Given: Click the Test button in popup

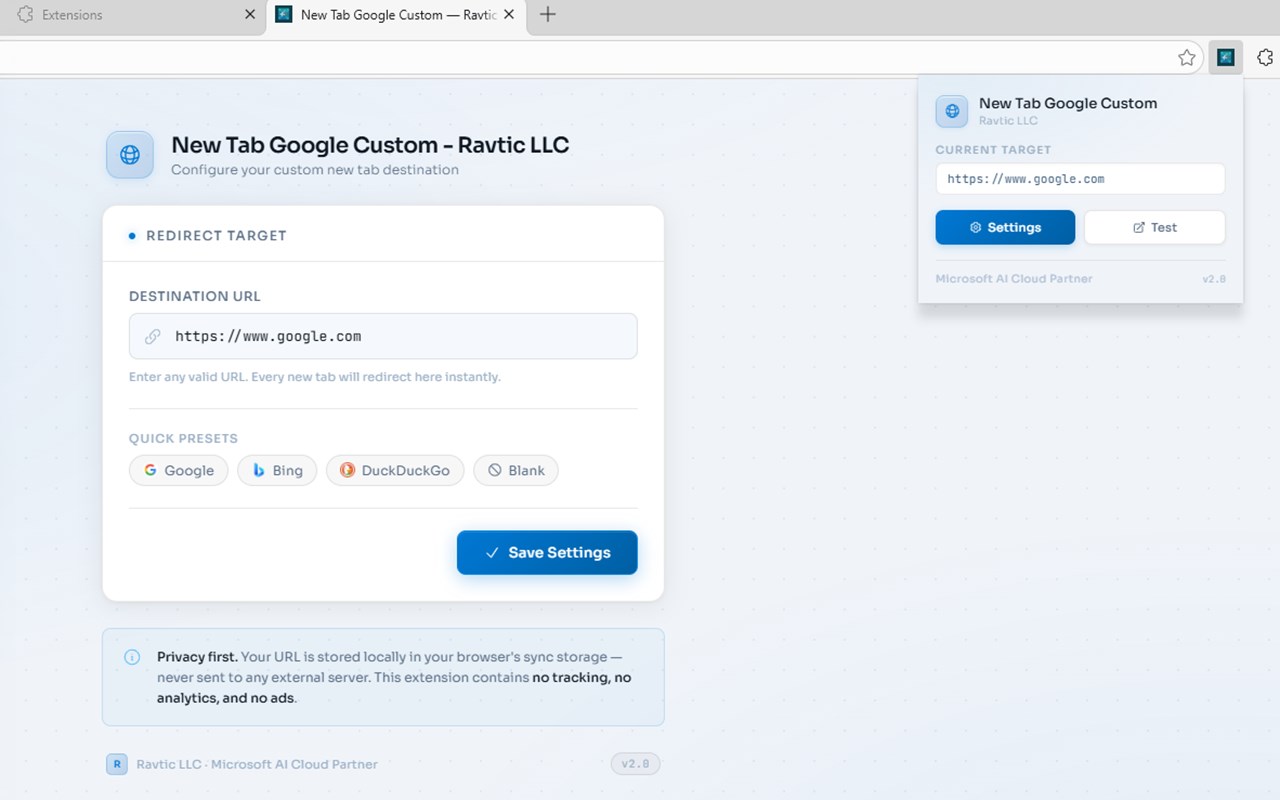Looking at the screenshot, I should (x=1154, y=227).
